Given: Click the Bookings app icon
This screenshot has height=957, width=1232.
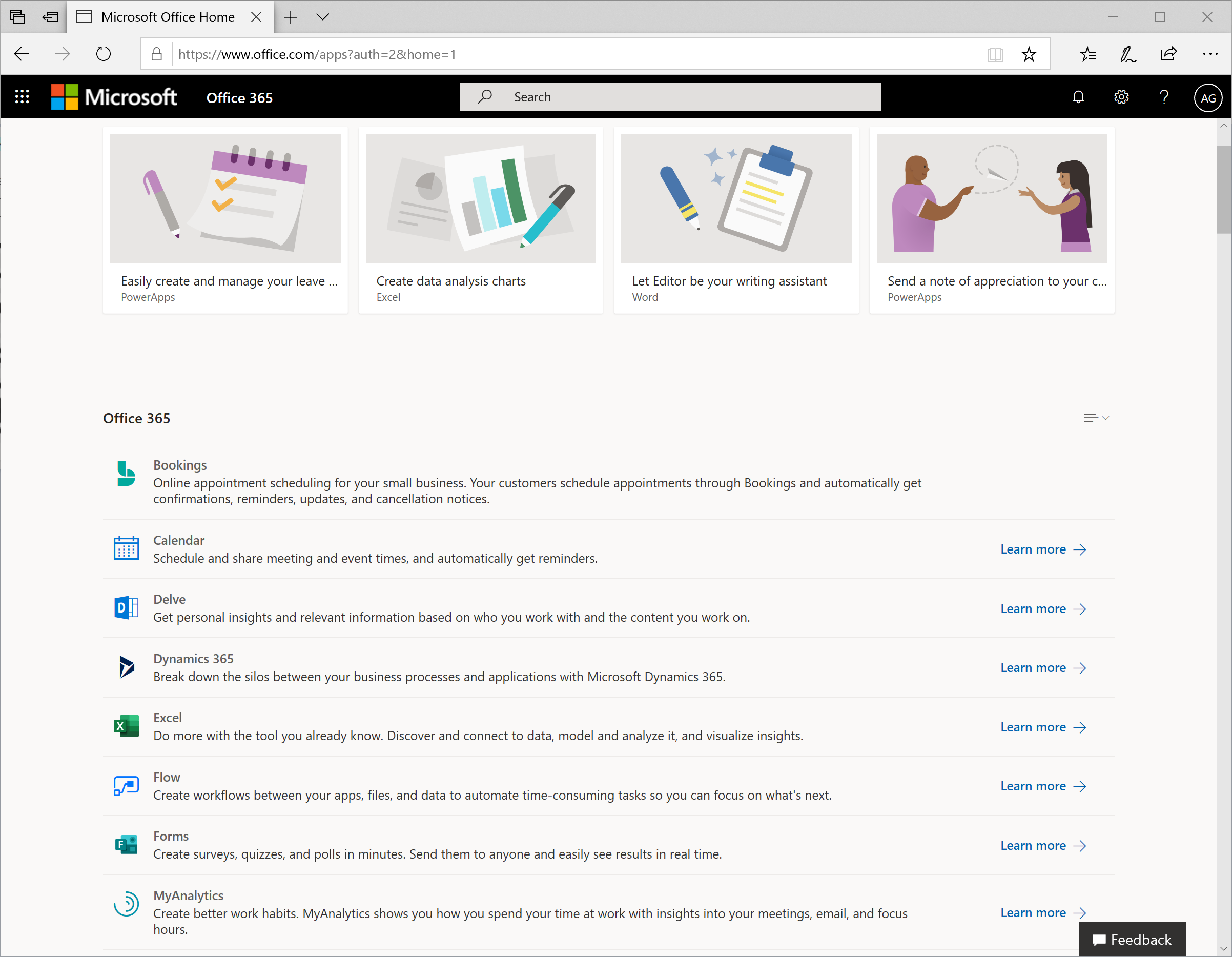Looking at the screenshot, I should point(126,474).
